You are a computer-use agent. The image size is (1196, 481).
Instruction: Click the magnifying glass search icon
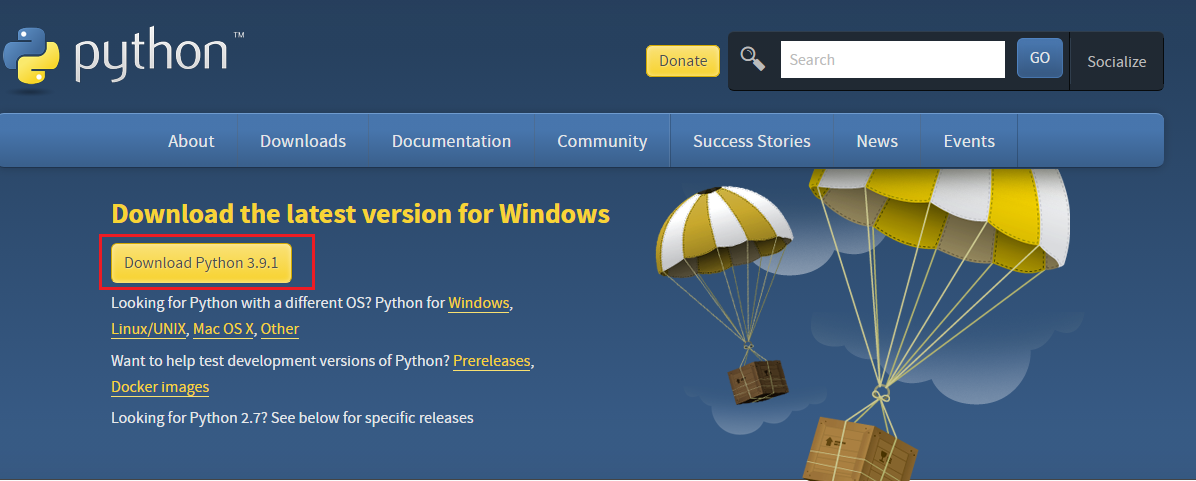[x=753, y=58]
